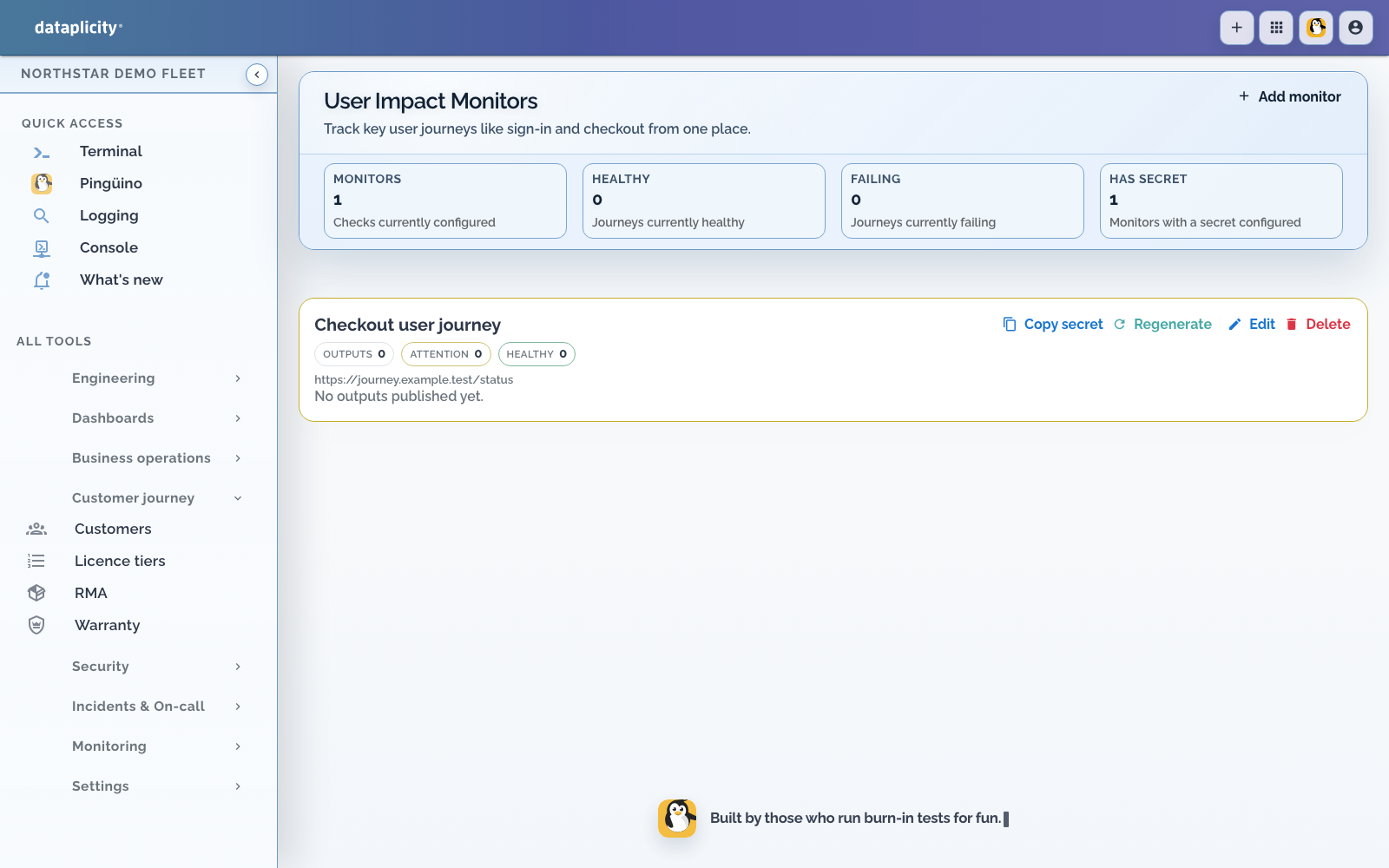The image size is (1389, 868).
Task: Click the RMA box icon
Action: [x=36, y=593]
